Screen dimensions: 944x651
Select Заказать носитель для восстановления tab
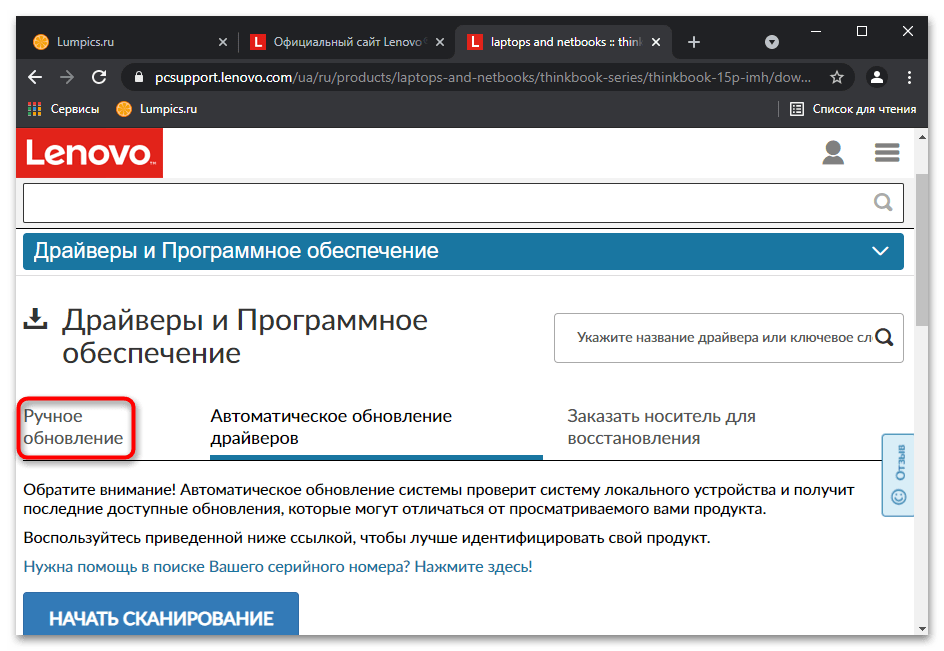tap(661, 427)
